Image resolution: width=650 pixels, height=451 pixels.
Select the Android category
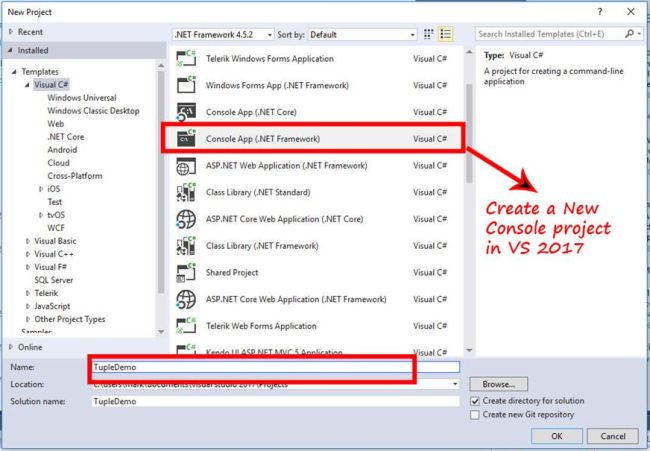pos(62,150)
